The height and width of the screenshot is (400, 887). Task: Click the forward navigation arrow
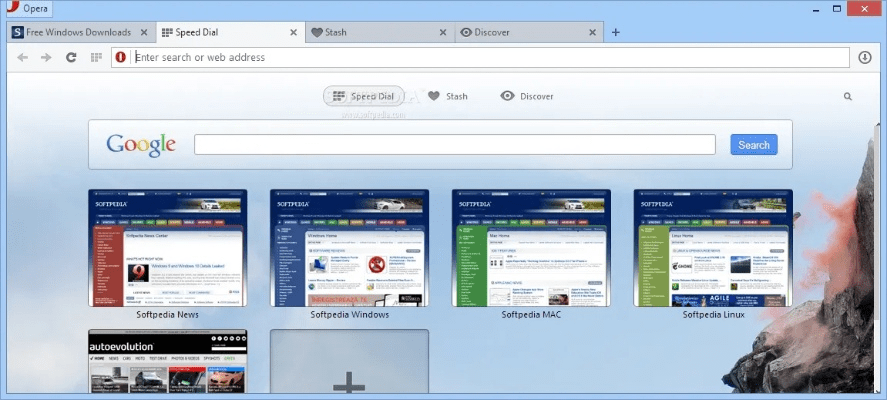(46, 57)
